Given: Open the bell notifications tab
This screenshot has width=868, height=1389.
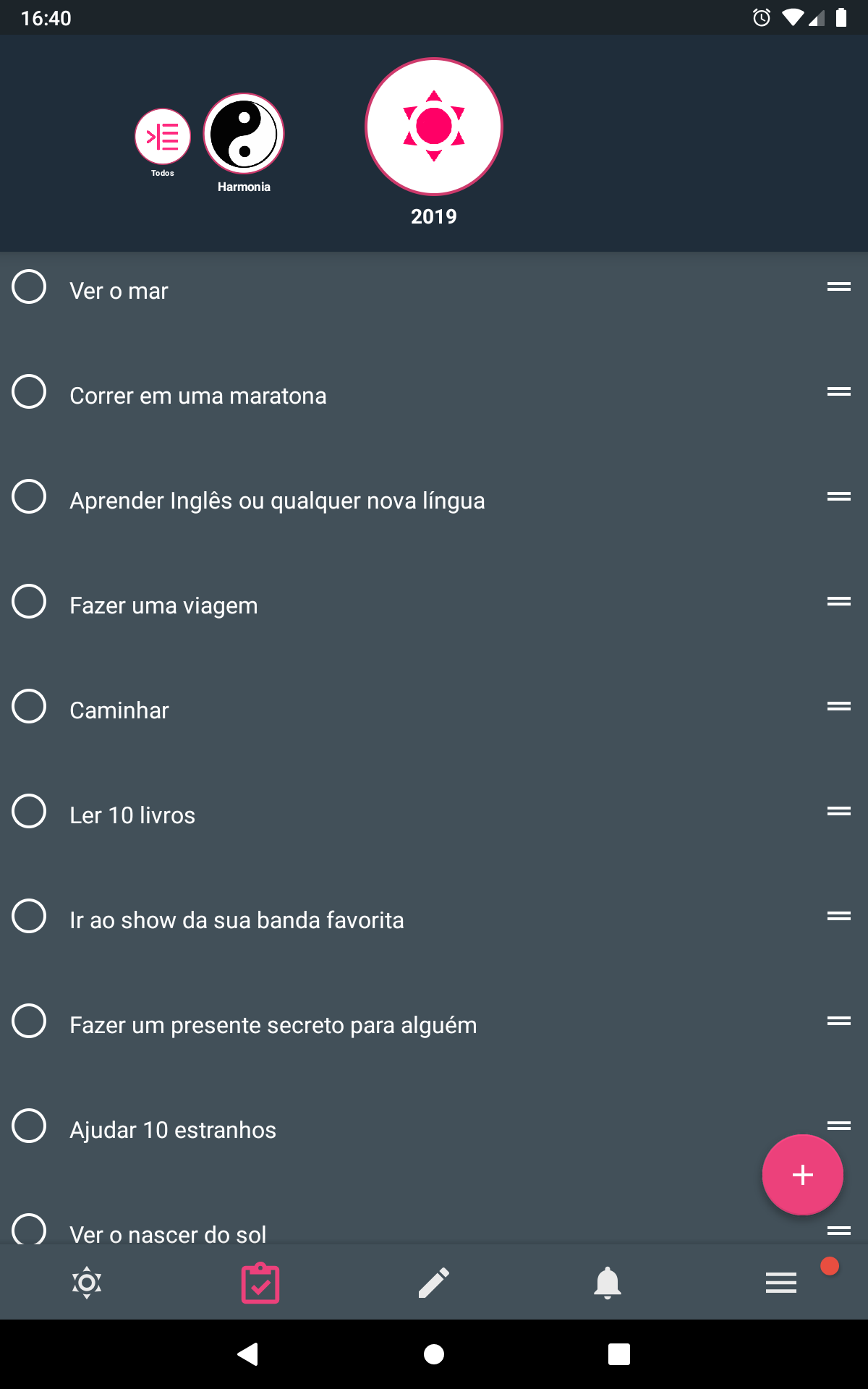Looking at the screenshot, I should click(x=608, y=1283).
